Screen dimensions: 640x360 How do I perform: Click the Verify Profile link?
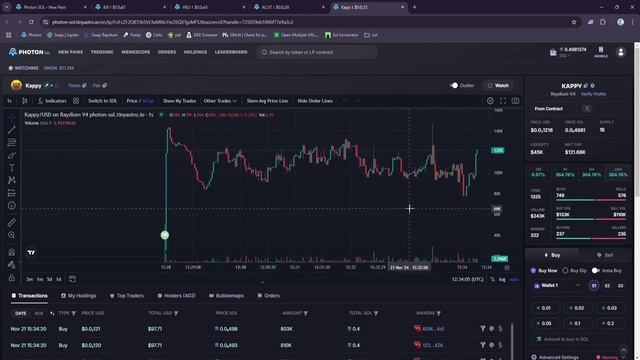[x=593, y=94]
